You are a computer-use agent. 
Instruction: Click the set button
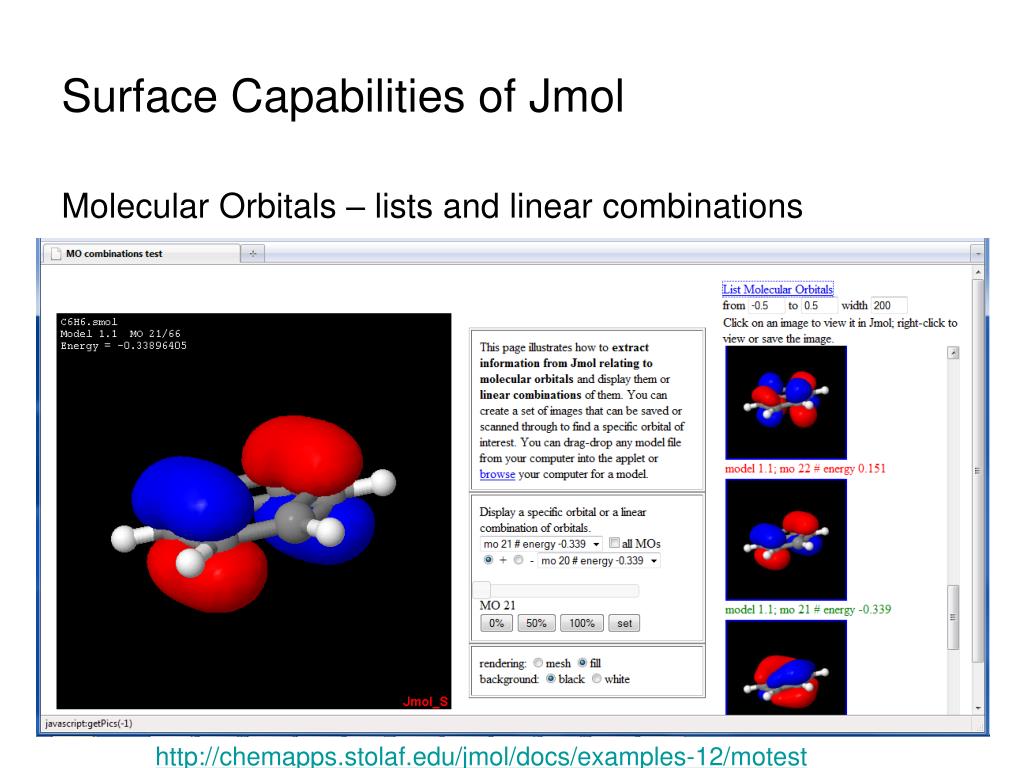624,623
